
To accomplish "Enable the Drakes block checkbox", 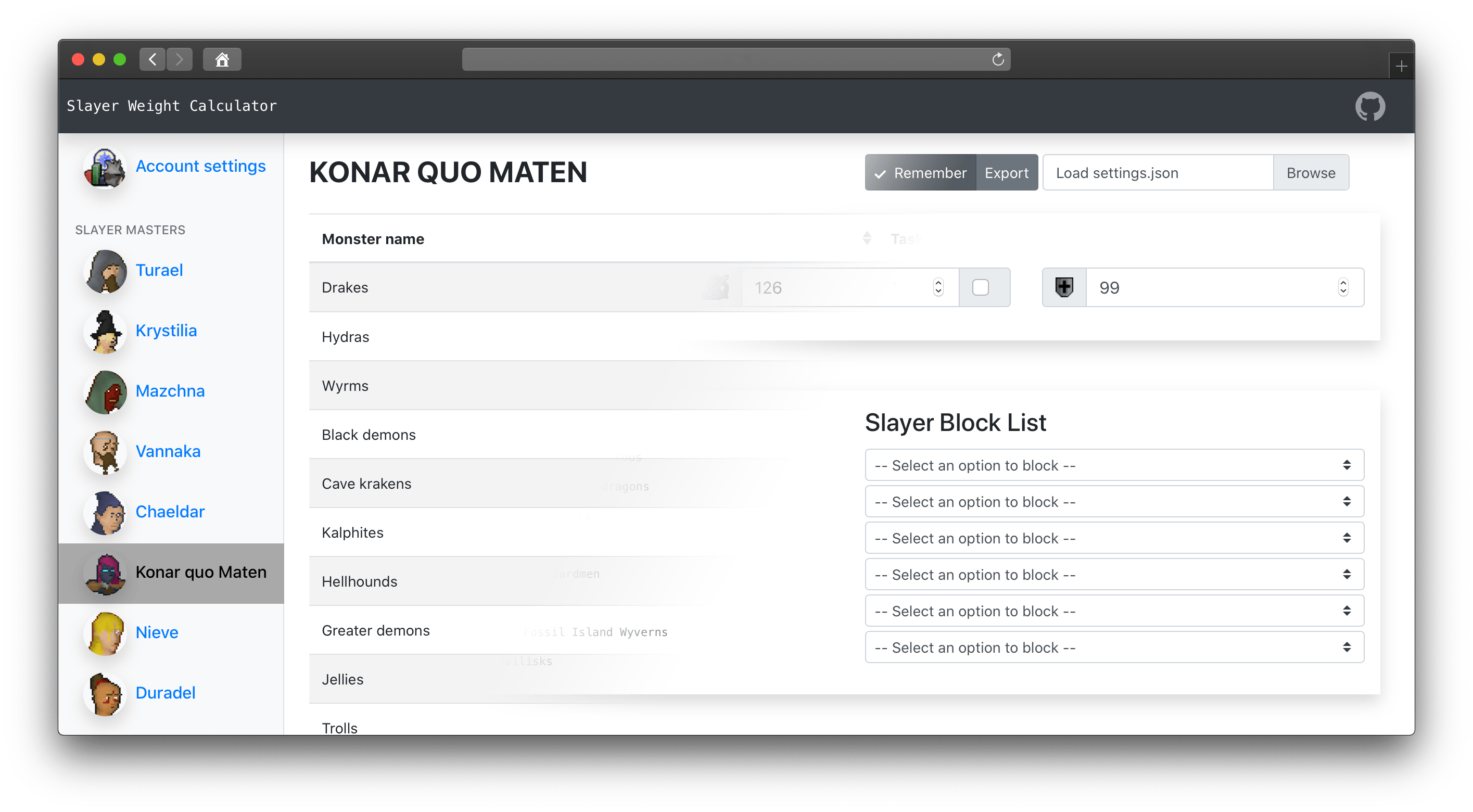I will [981, 288].
